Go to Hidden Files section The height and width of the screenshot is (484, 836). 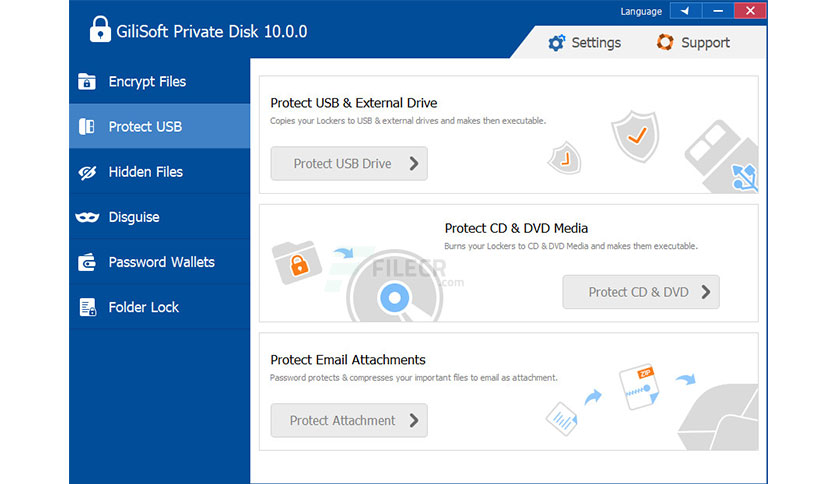pos(159,172)
